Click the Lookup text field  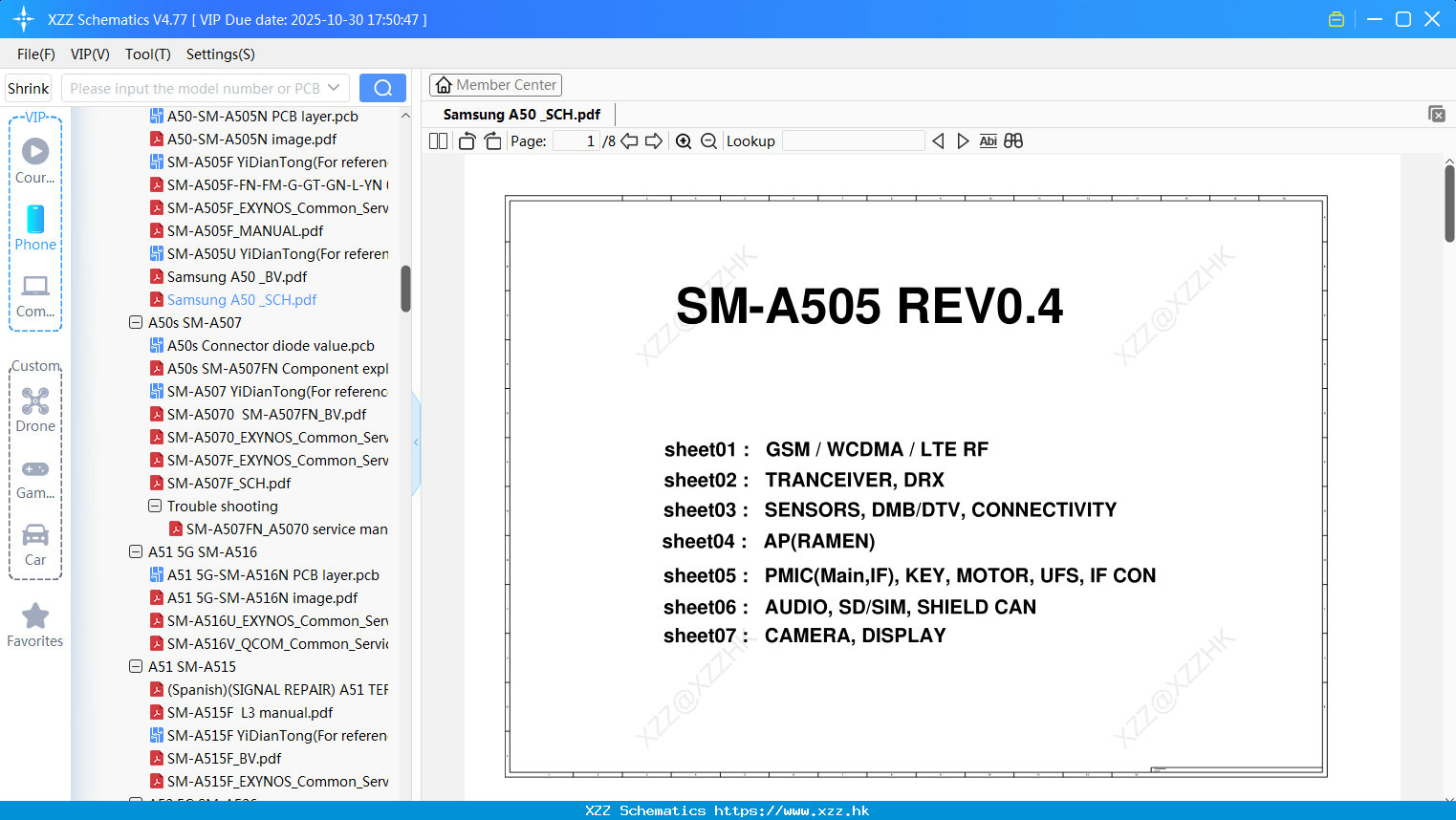point(854,141)
